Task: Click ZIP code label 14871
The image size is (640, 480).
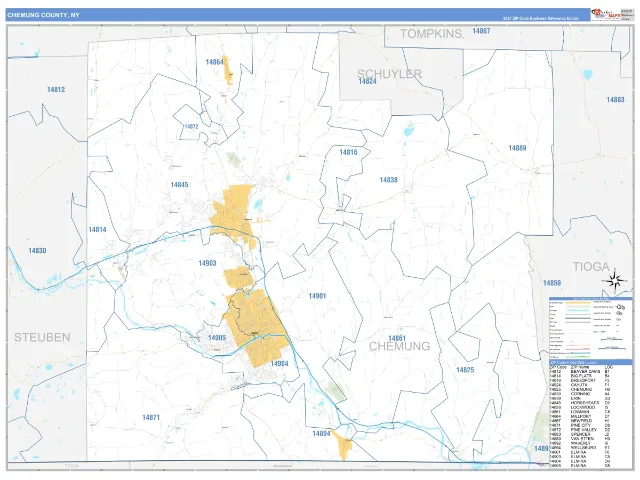Action: click(x=151, y=418)
